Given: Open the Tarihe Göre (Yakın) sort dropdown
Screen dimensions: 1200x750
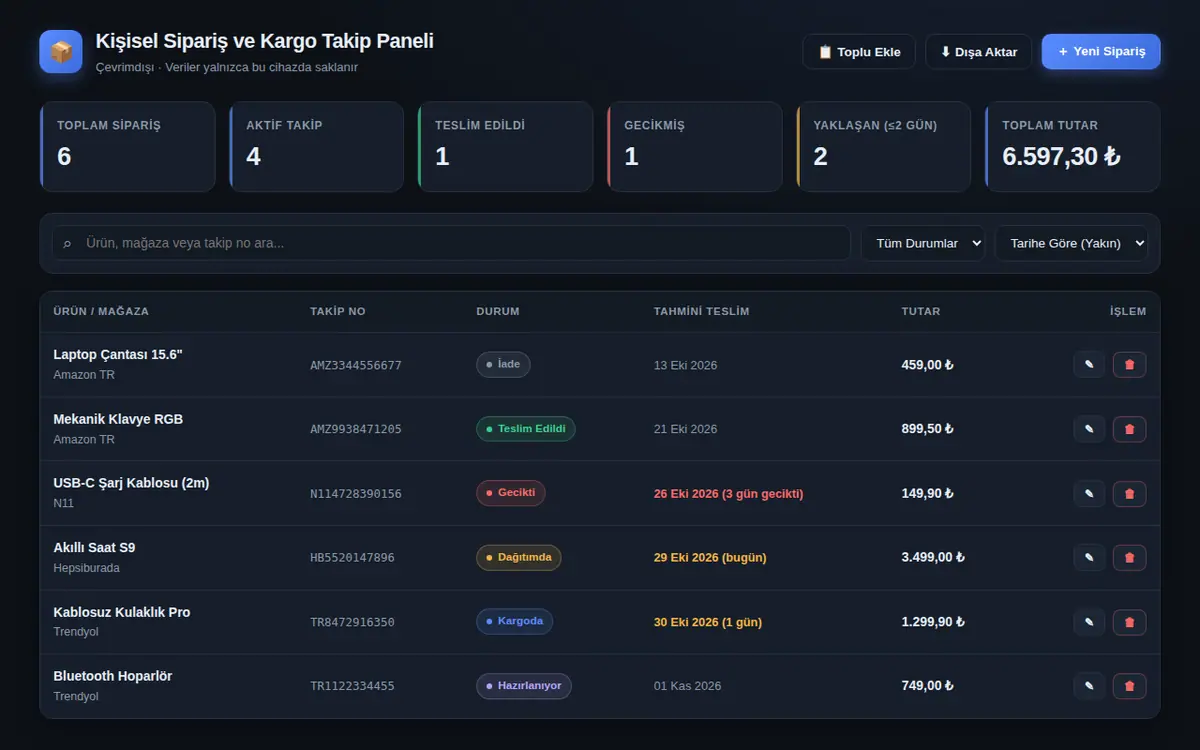Looking at the screenshot, I should pos(1071,243).
